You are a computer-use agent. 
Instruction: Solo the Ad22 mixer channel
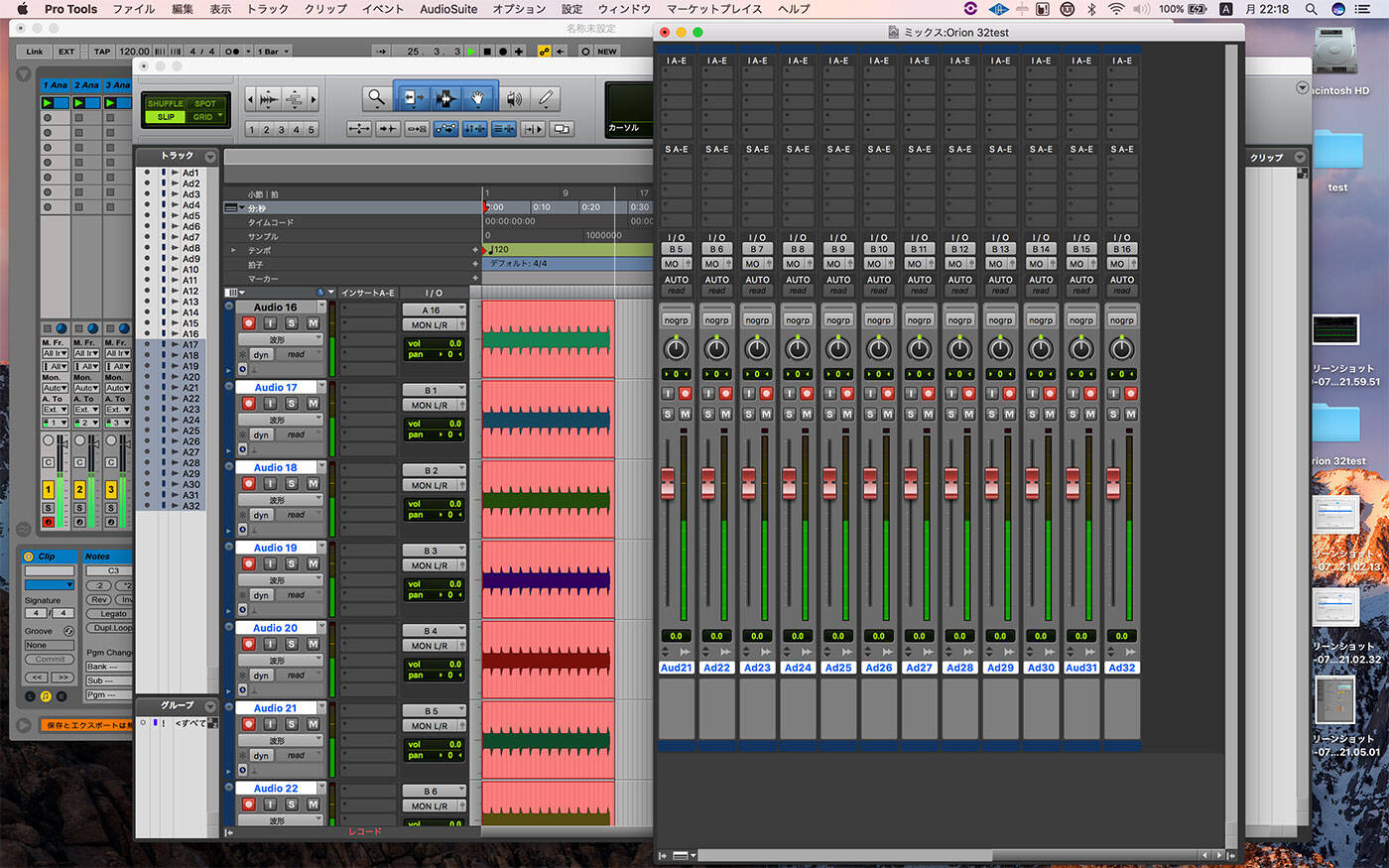pos(708,414)
